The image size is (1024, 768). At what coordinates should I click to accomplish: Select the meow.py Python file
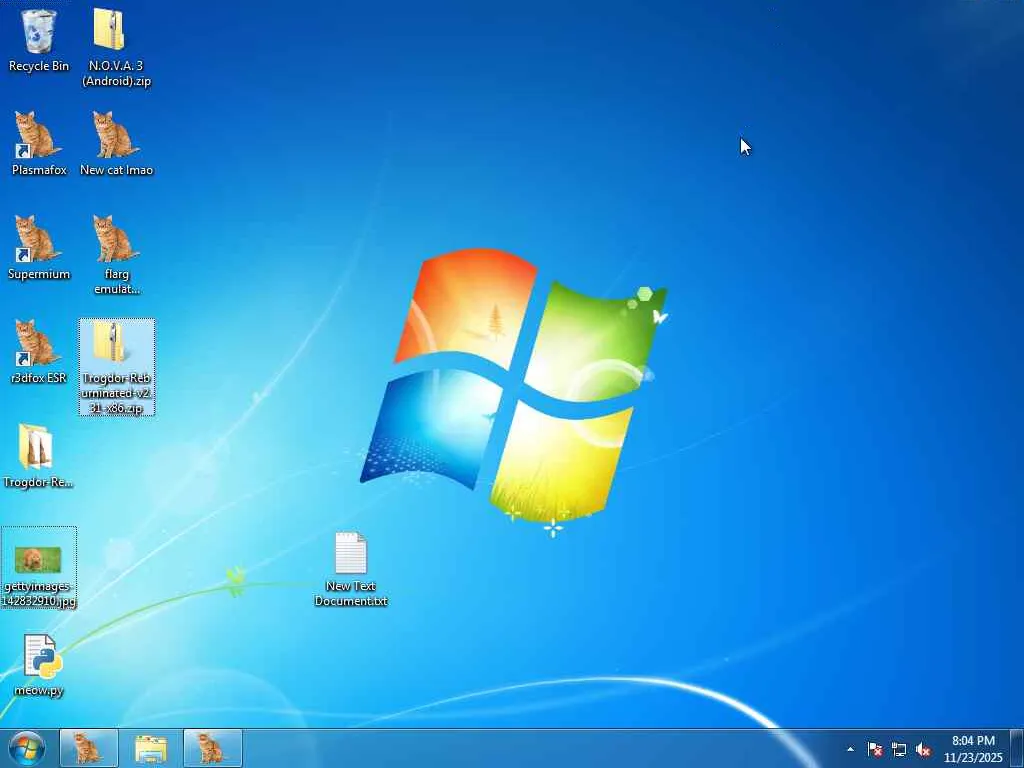[39, 665]
